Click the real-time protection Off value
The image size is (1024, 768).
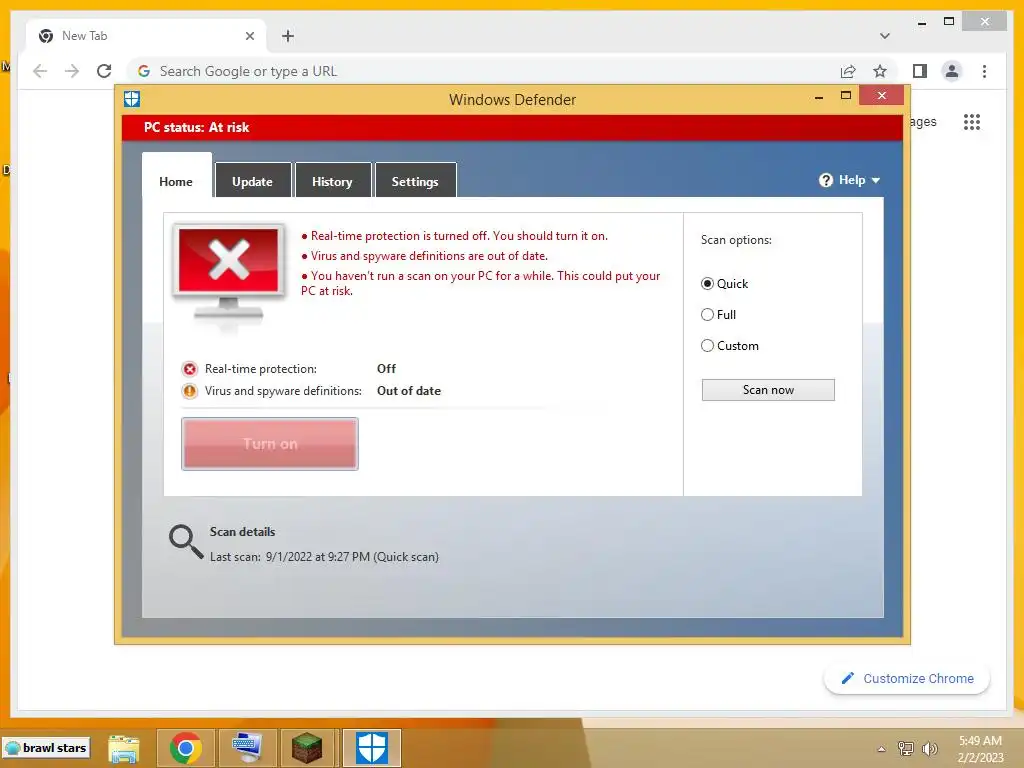tap(386, 369)
